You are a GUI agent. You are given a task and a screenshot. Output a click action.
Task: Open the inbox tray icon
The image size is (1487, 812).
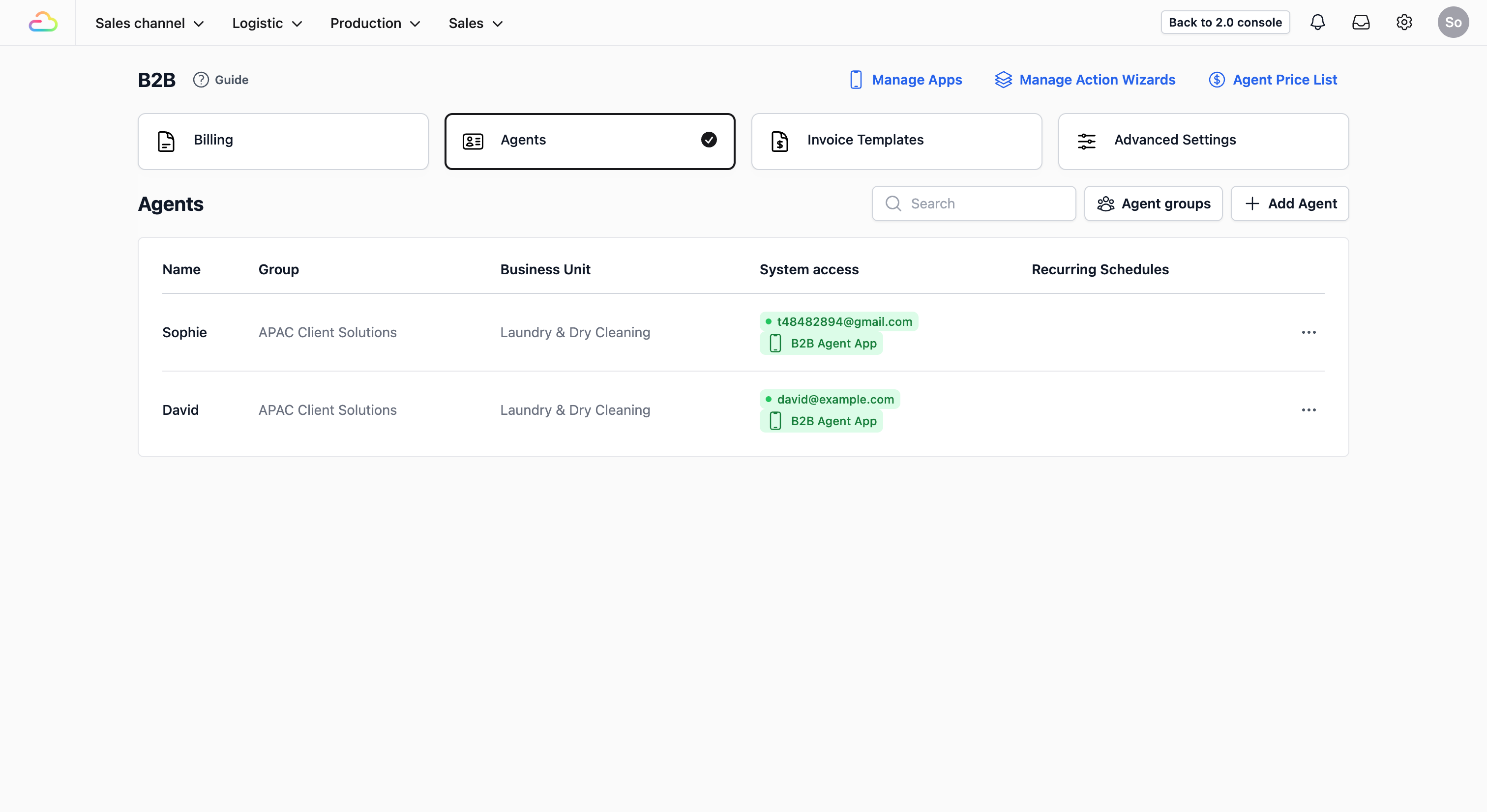pos(1361,23)
